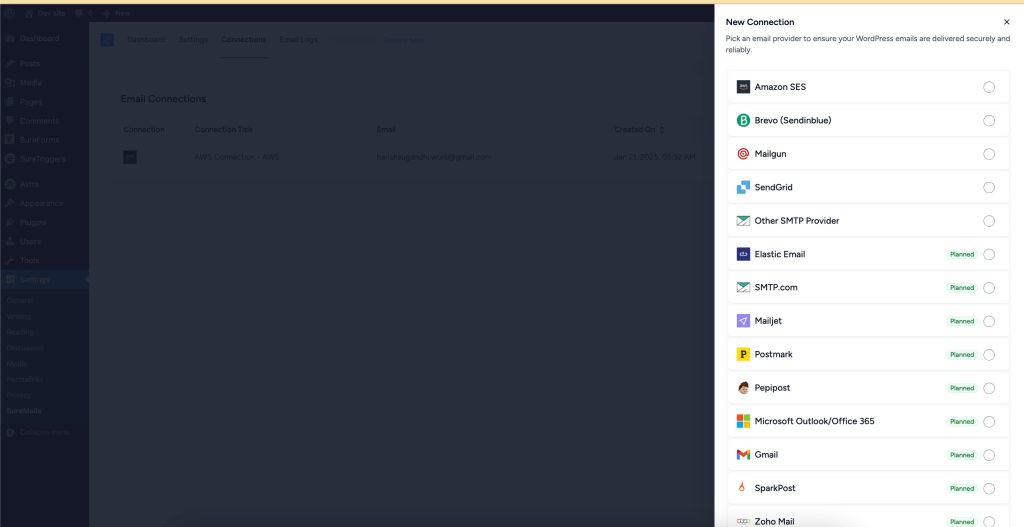Click the AWS icon in connections table row
This screenshot has width=1024, height=527.
[130, 157]
